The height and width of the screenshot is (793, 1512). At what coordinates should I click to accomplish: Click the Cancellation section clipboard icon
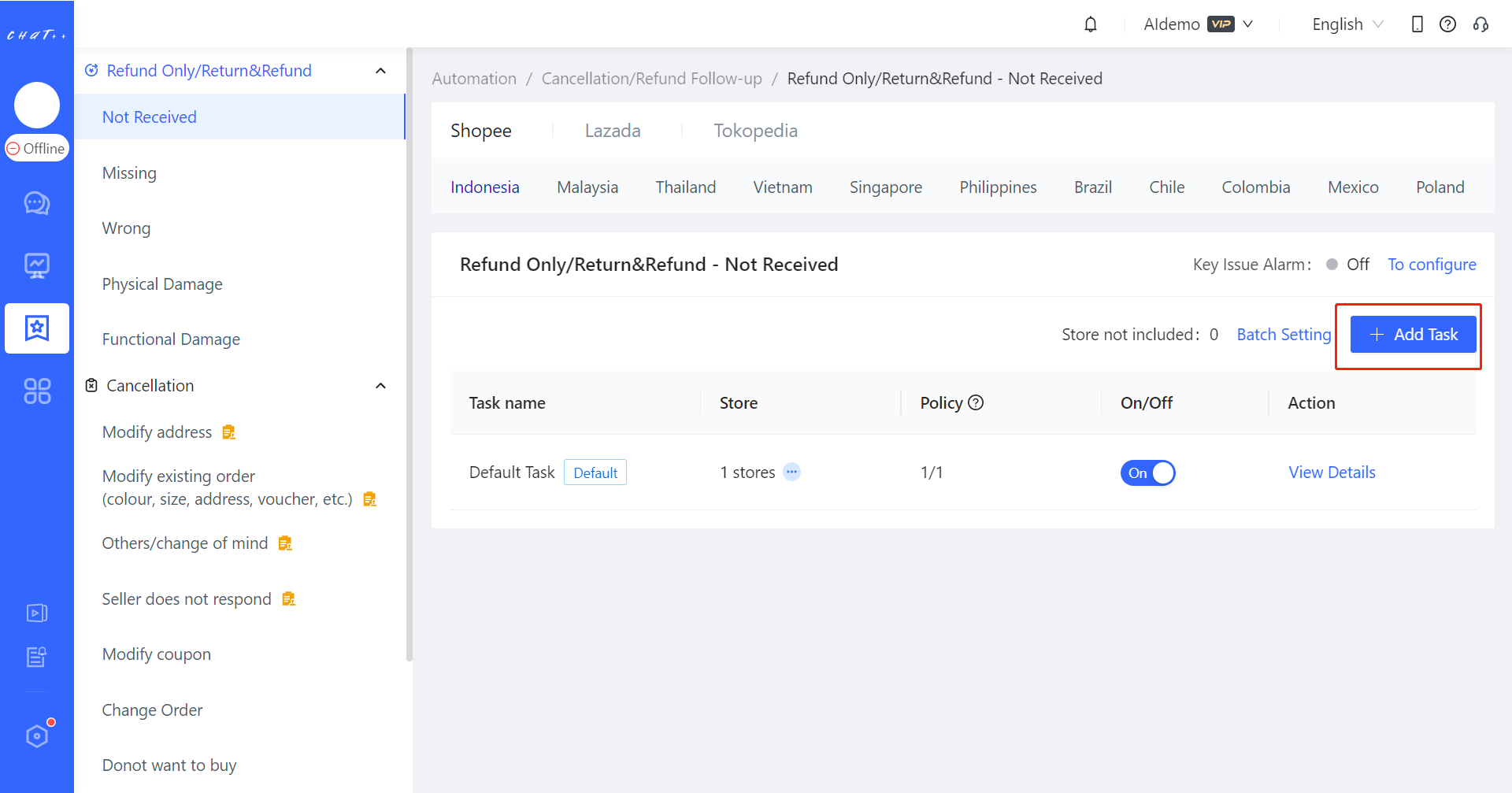[91, 385]
